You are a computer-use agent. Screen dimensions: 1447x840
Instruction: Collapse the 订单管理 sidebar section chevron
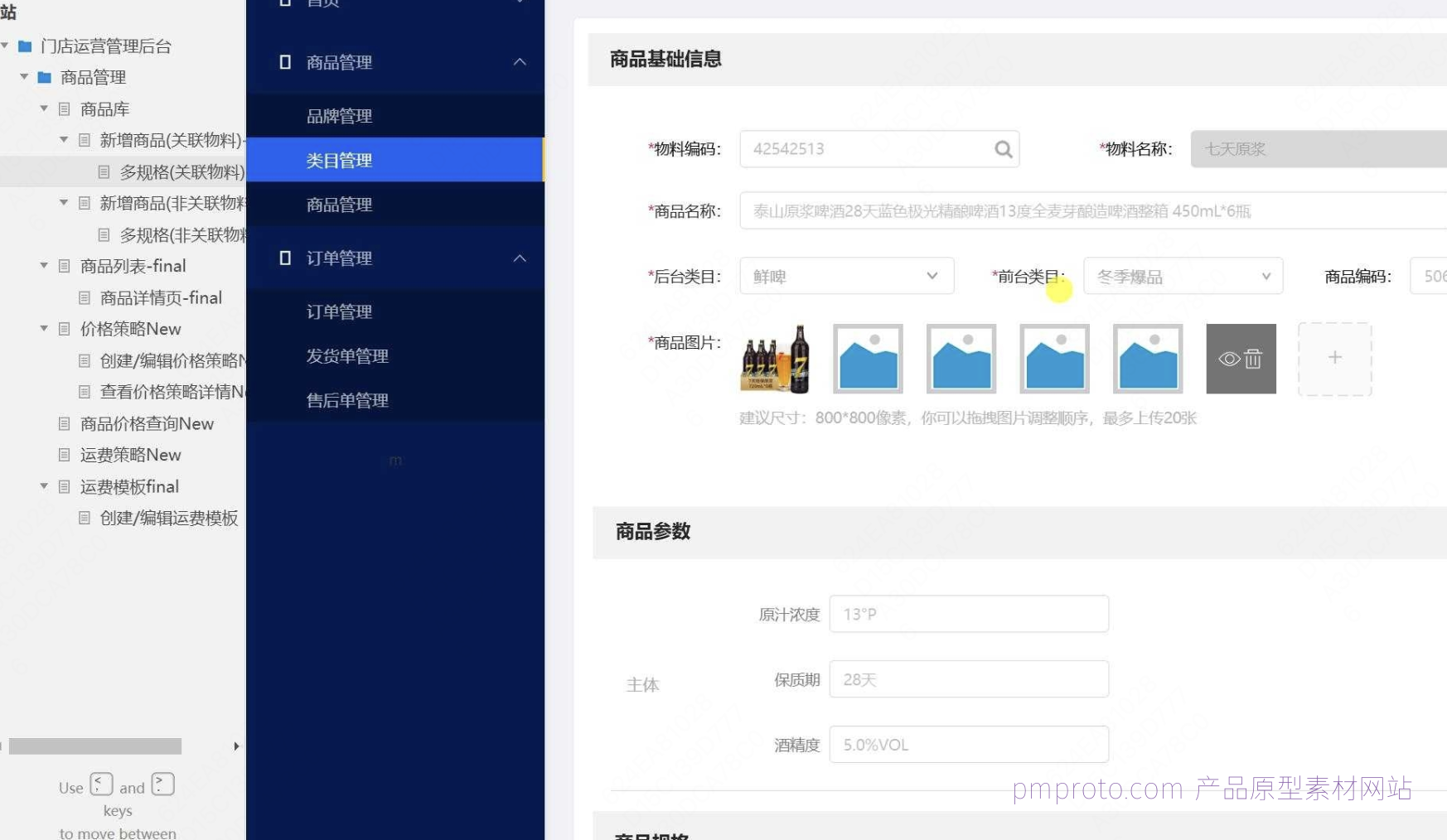coord(520,258)
